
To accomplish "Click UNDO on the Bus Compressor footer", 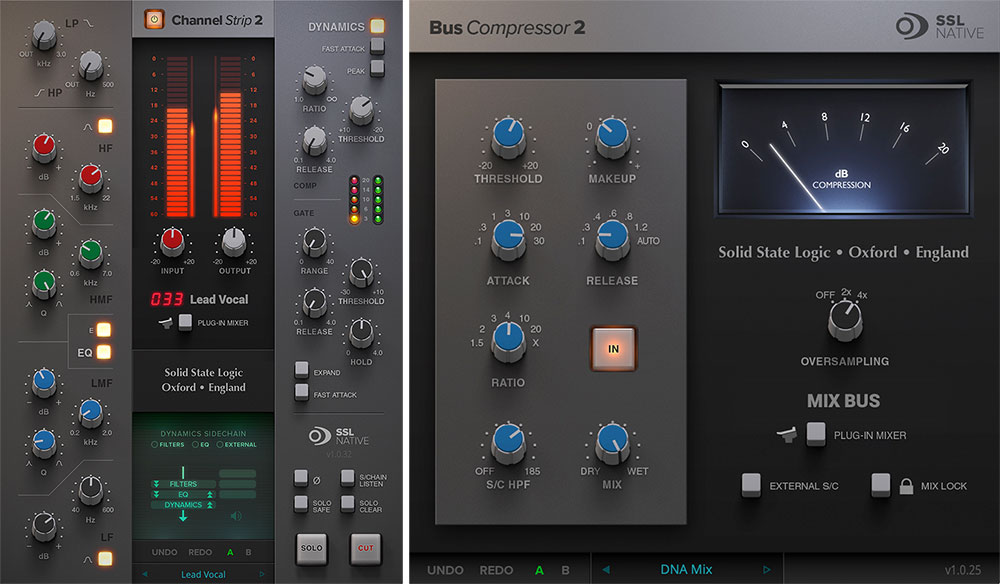I will pos(444,568).
